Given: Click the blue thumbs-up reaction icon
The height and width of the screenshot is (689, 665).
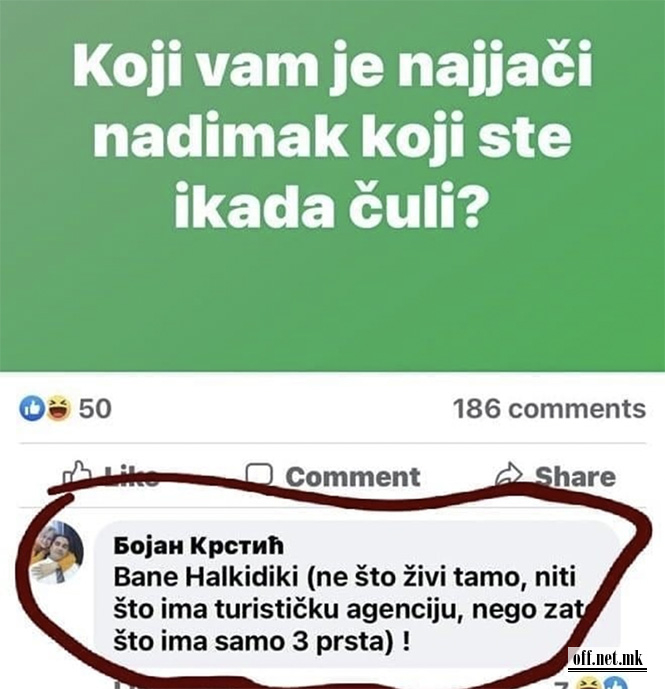Looking at the screenshot, I should [30, 408].
